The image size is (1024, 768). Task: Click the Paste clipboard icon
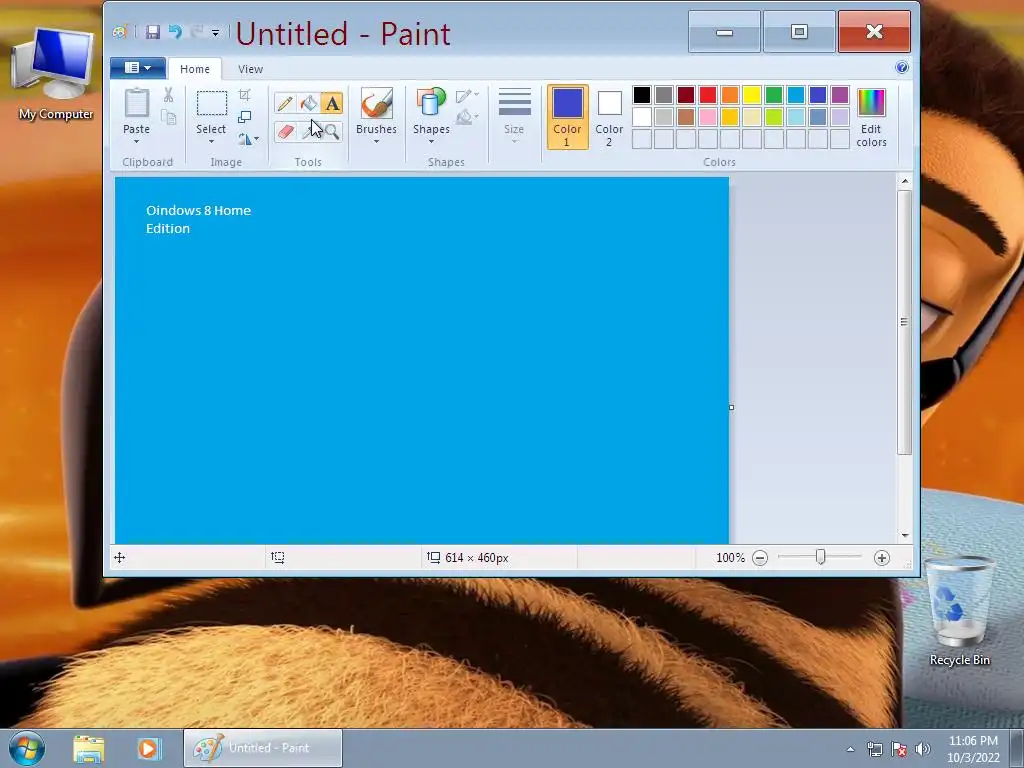pos(136,103)
